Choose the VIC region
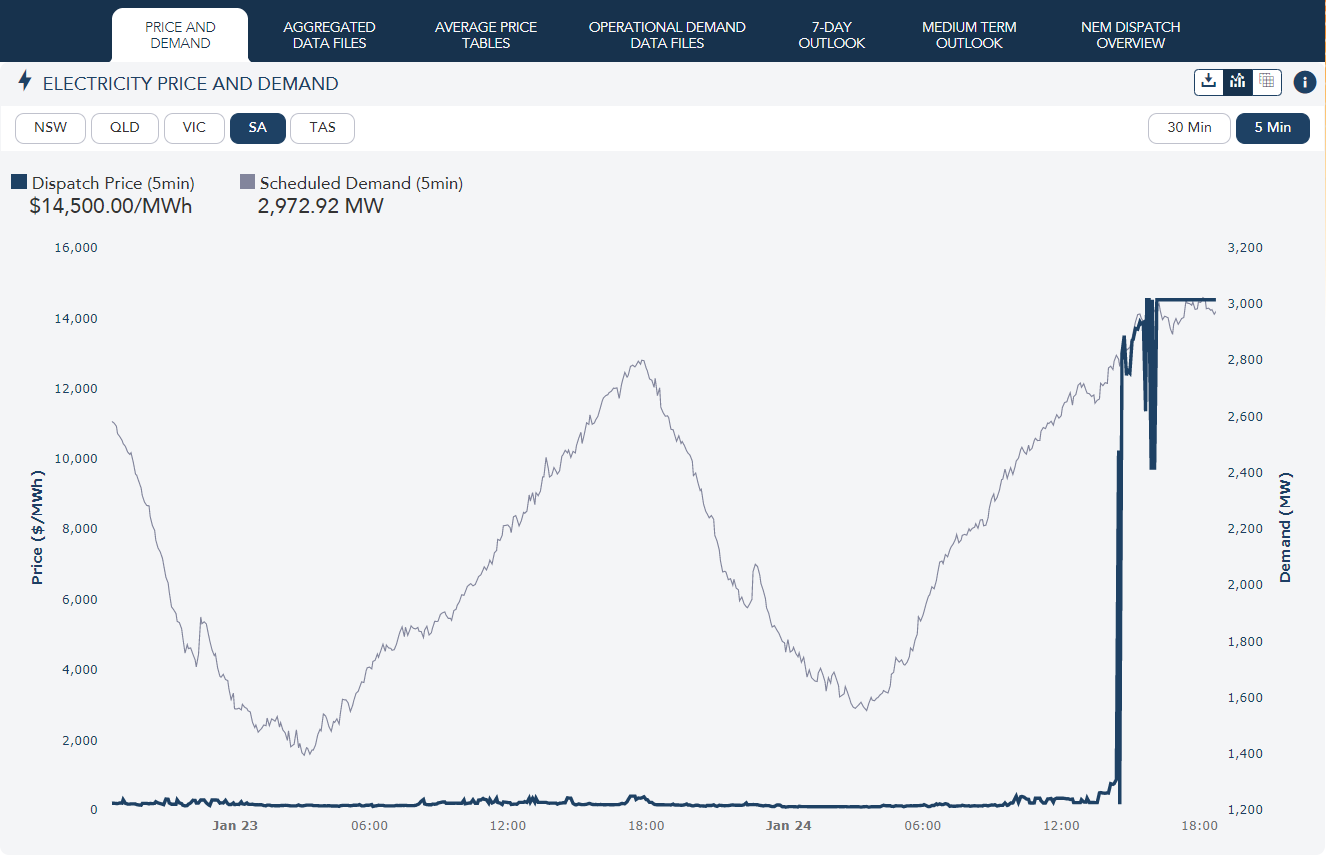1326x856 pixels. [193, 128]
